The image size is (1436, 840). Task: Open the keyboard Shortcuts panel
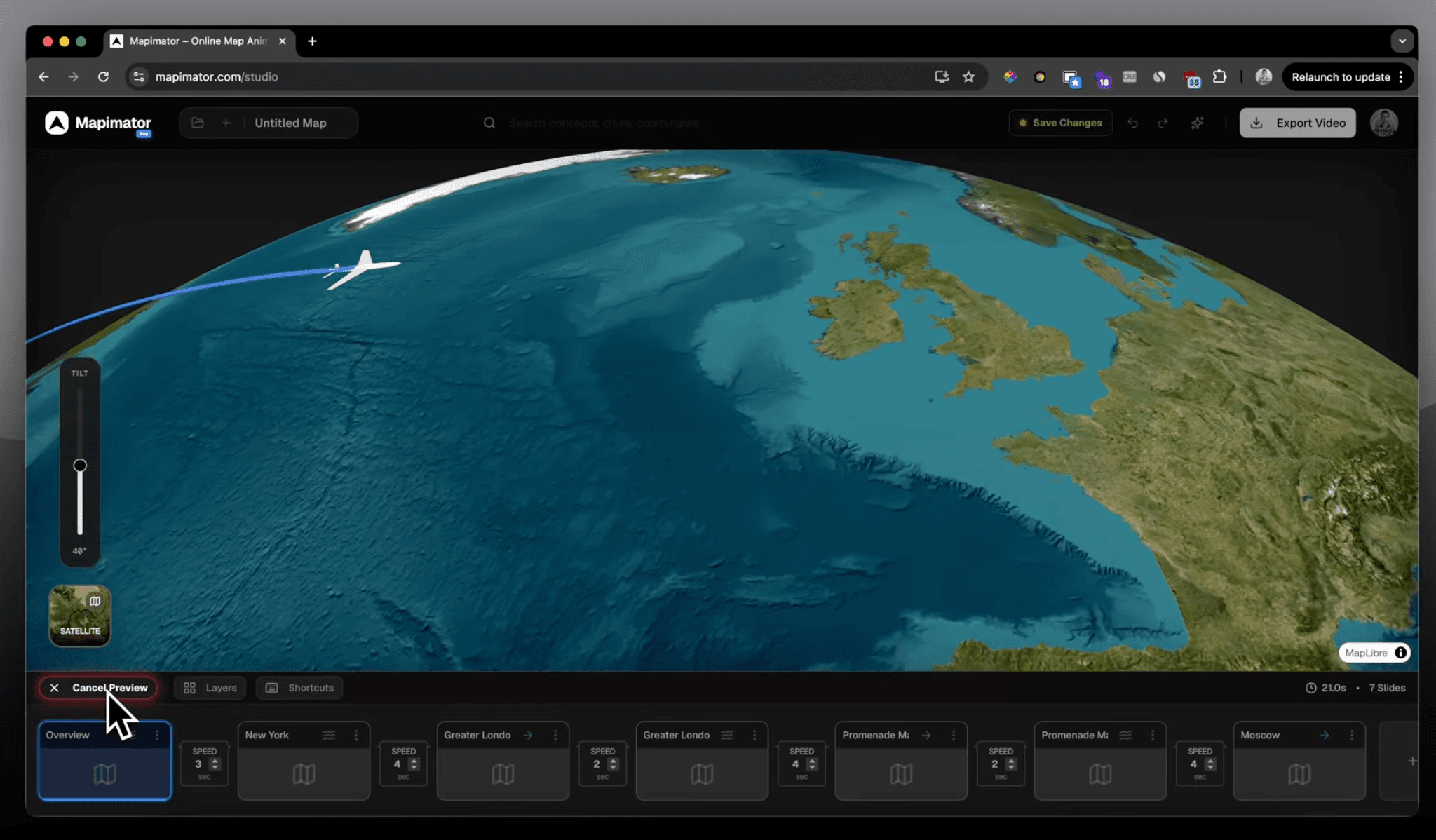(299, 688)
